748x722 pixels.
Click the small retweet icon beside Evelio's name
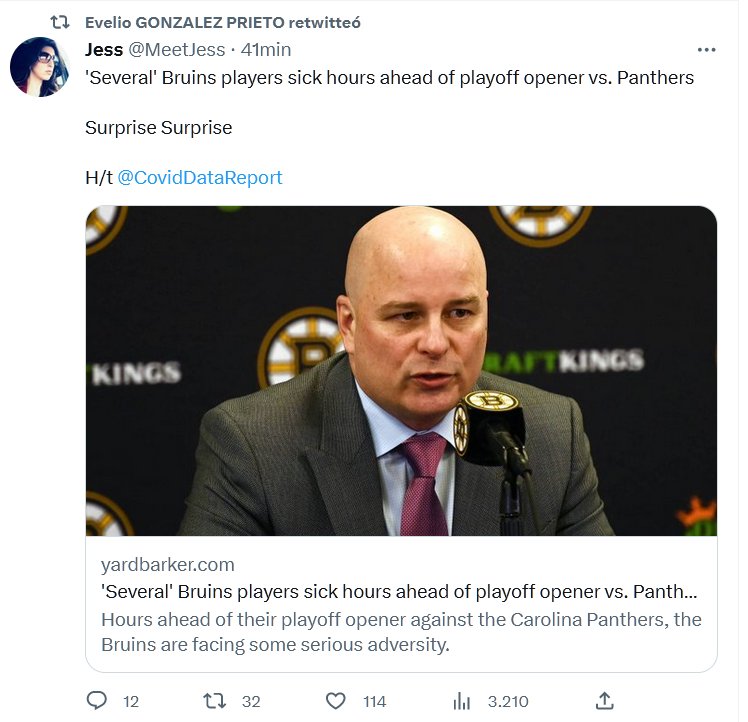tap(60, 22)
